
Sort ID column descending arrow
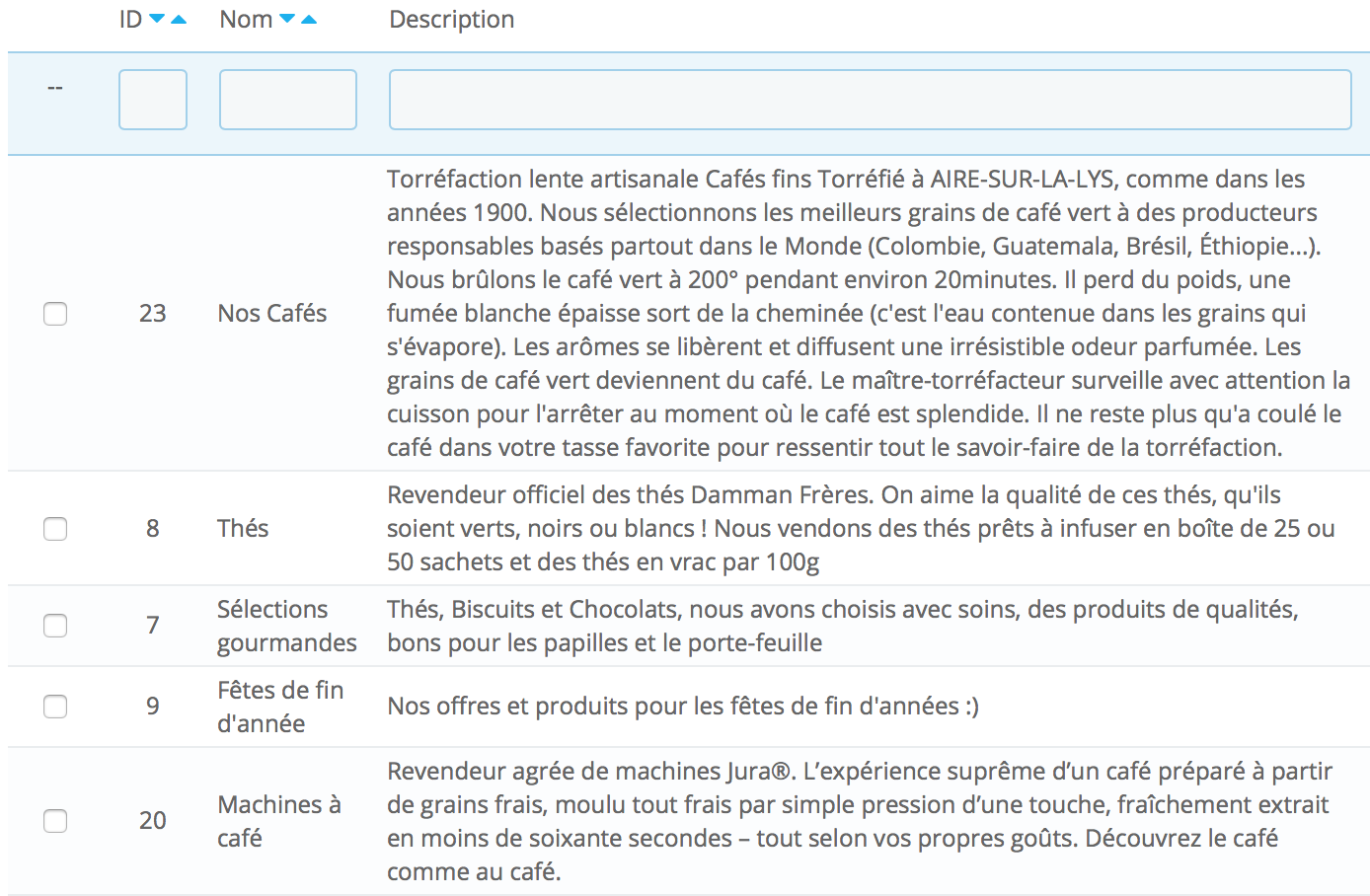(157, 19)
